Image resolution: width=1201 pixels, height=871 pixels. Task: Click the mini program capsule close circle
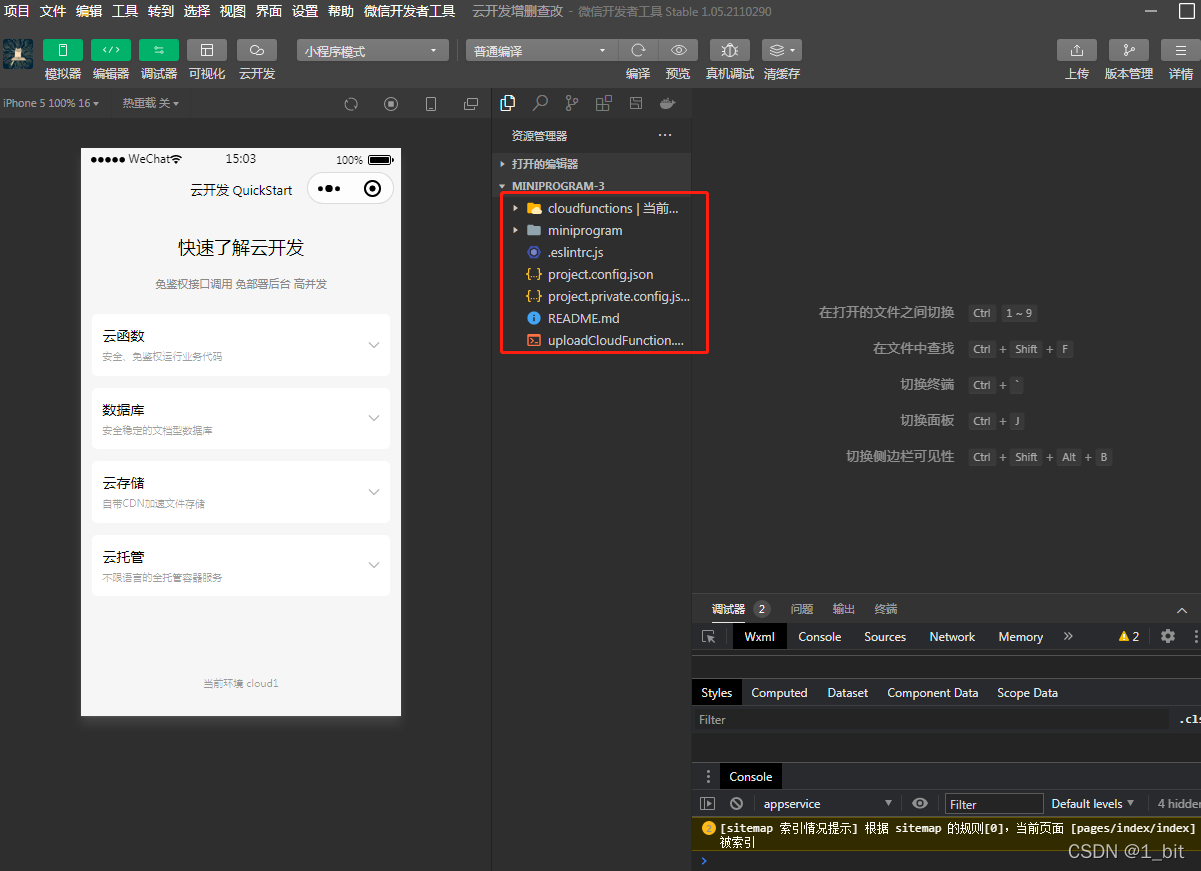pos(373,188)
